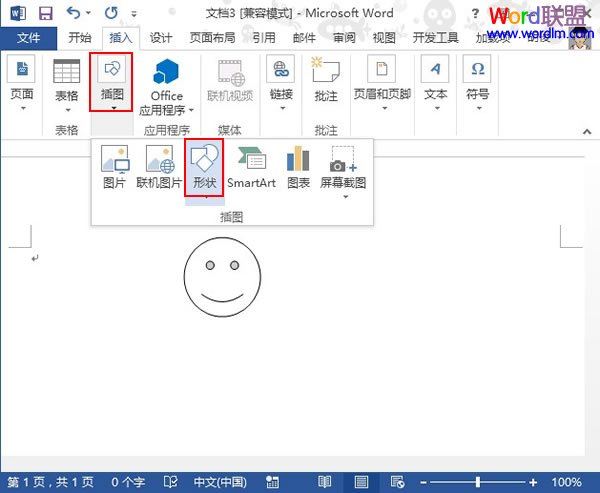600x493 pixels.
Task: Click the Save icon in quick access toolbar
Action: click(45, 14)
